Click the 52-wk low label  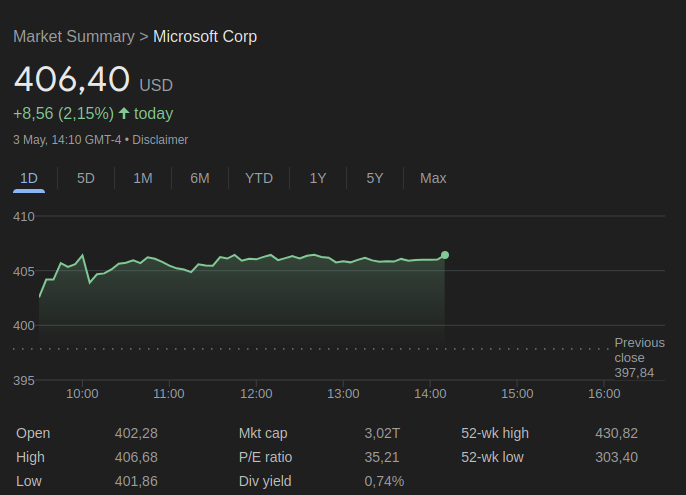pos(492,457)
